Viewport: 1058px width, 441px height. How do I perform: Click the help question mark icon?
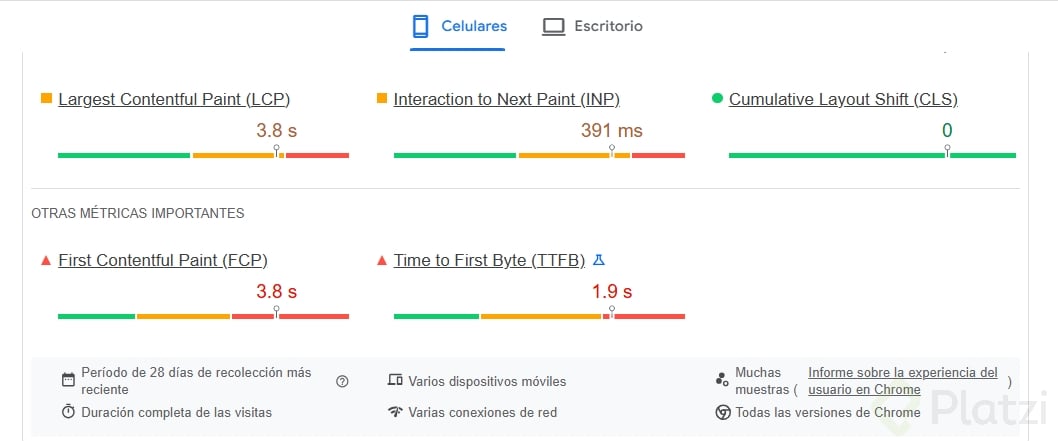tap(342, 381)
